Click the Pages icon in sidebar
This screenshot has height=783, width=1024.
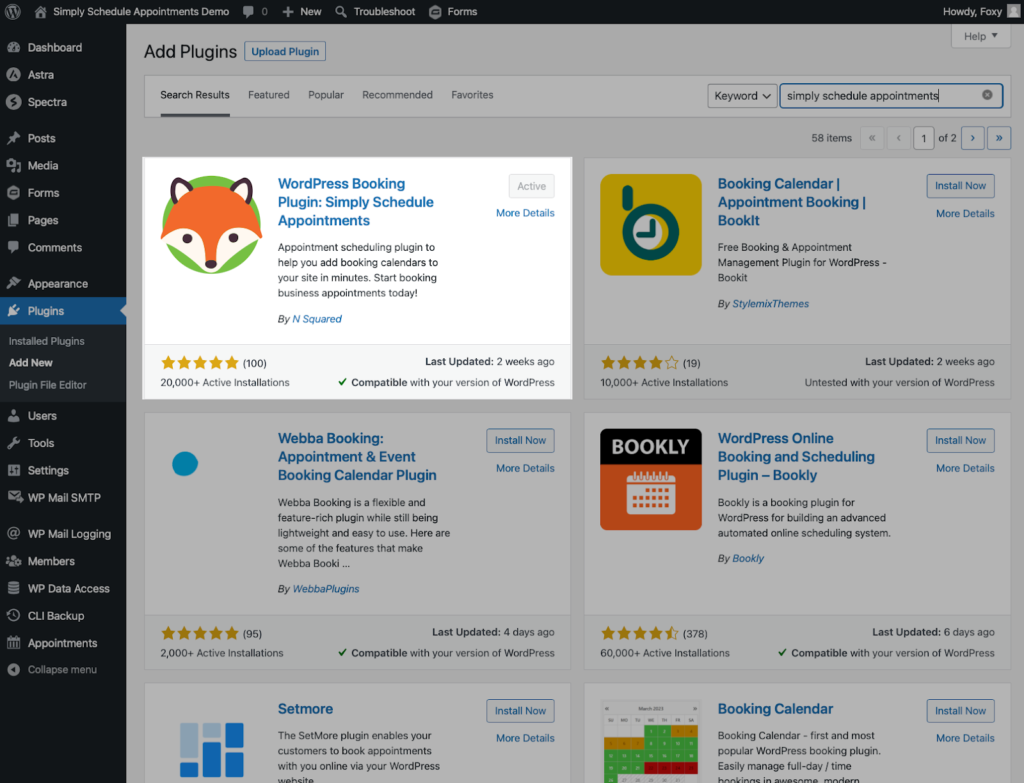click(x=14, y=220)
